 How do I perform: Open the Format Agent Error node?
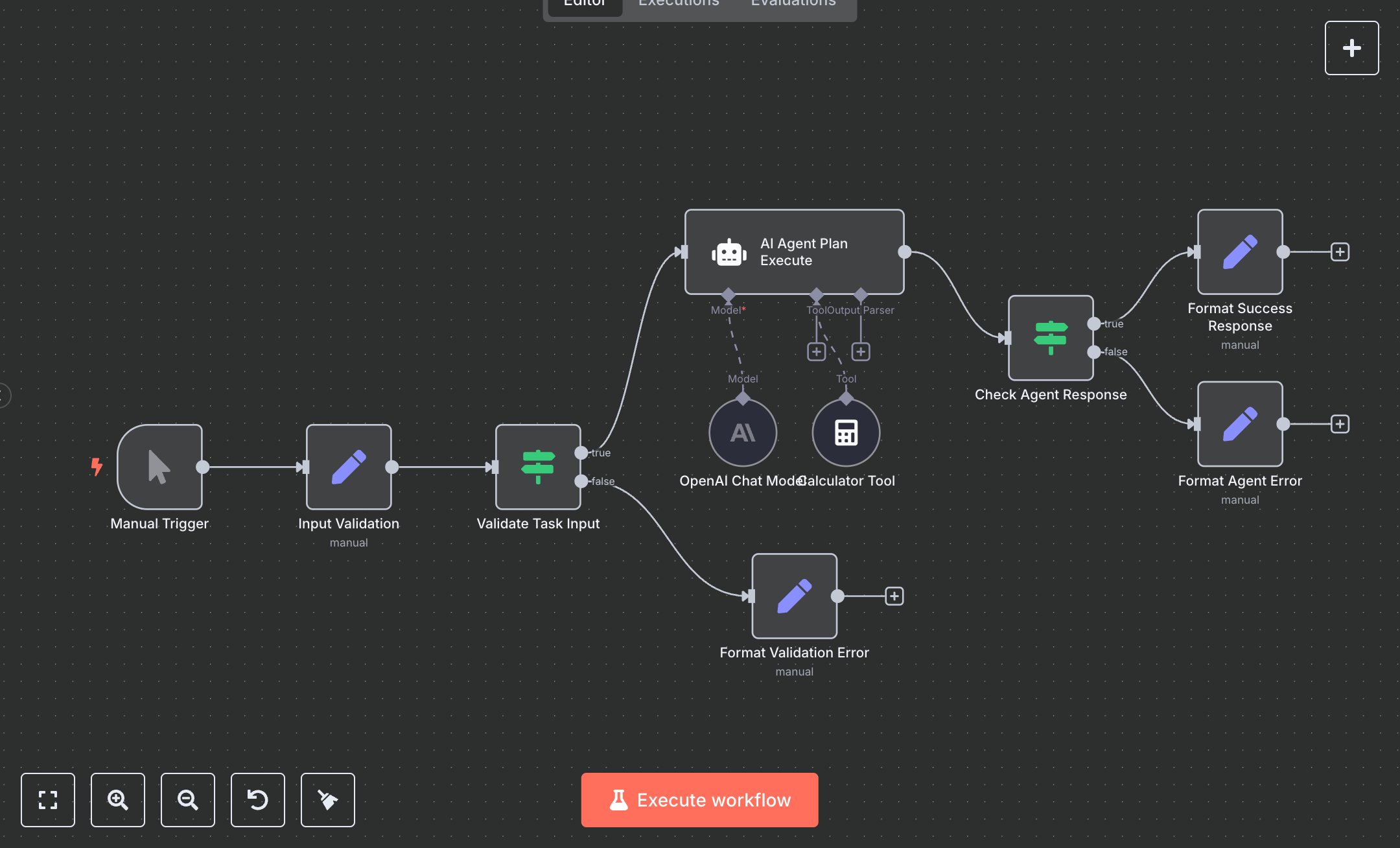tap(1239, 425)
